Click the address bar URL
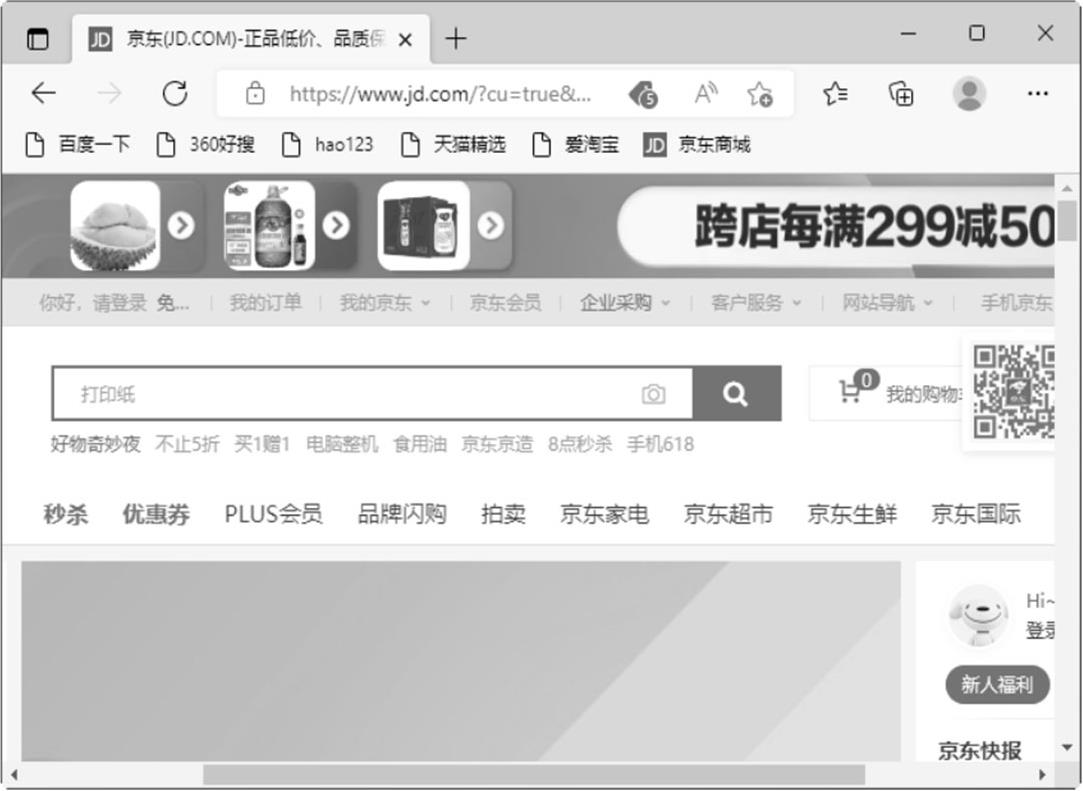The width and height of the screenshot is (1083, 791). 440,94
